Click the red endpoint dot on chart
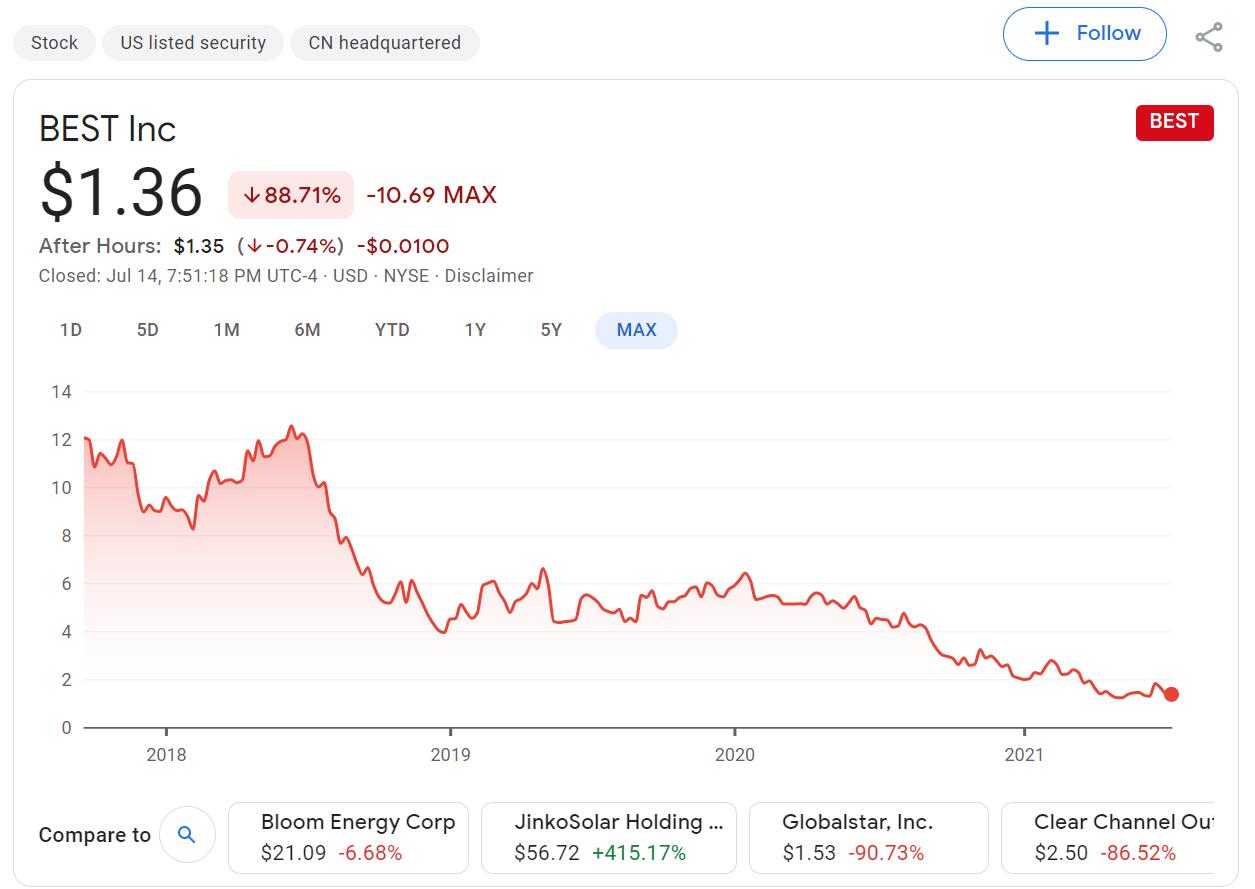Image resolution: width=1255 pixels, height=889 pixels. click(1171, 694)
